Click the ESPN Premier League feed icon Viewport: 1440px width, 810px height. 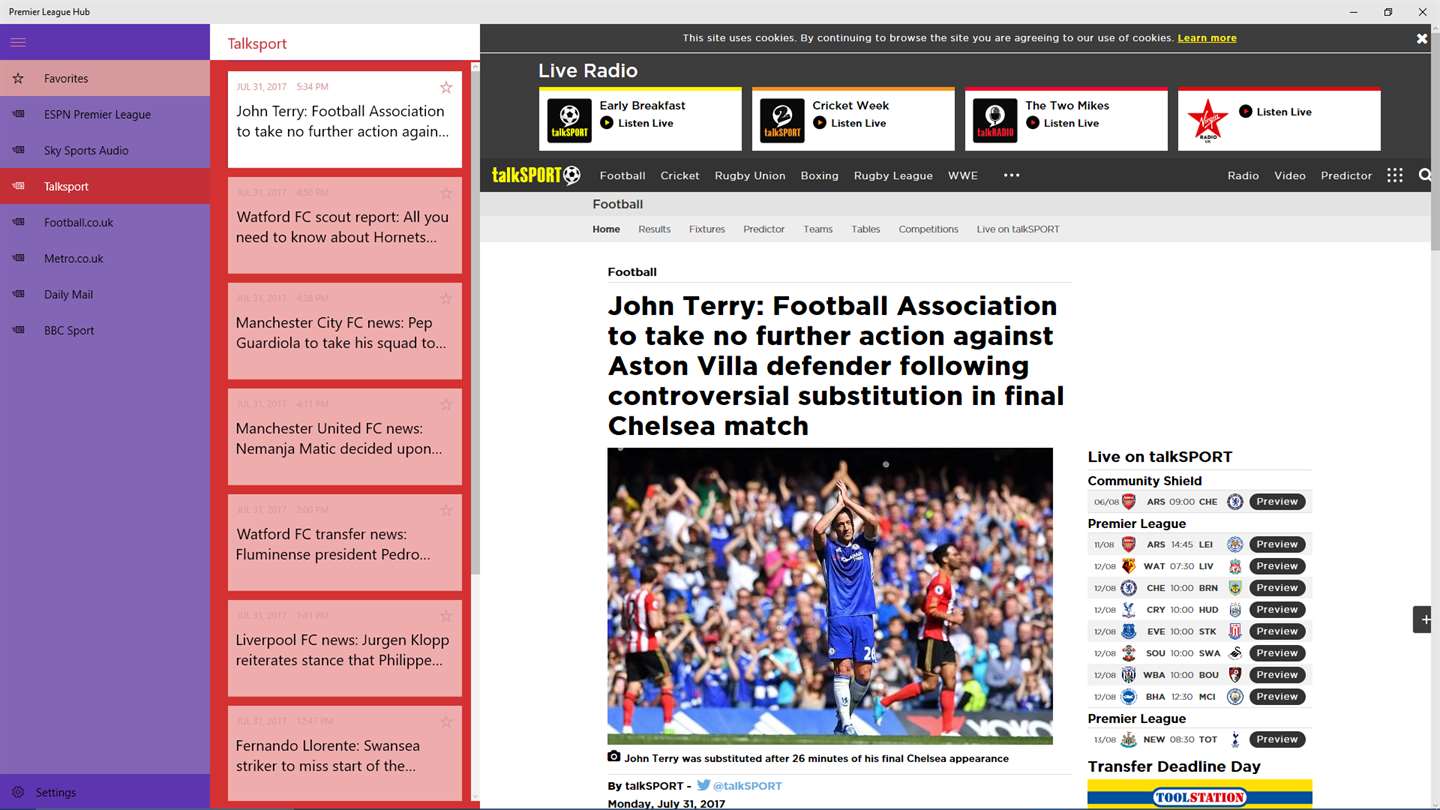click(x=18, y=114)
